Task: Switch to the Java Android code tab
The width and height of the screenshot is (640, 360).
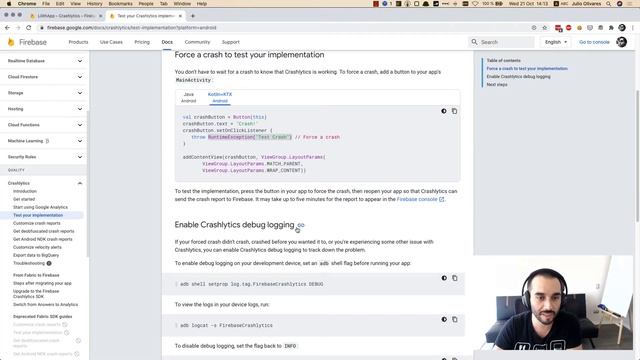Action: tap(189, 97)
